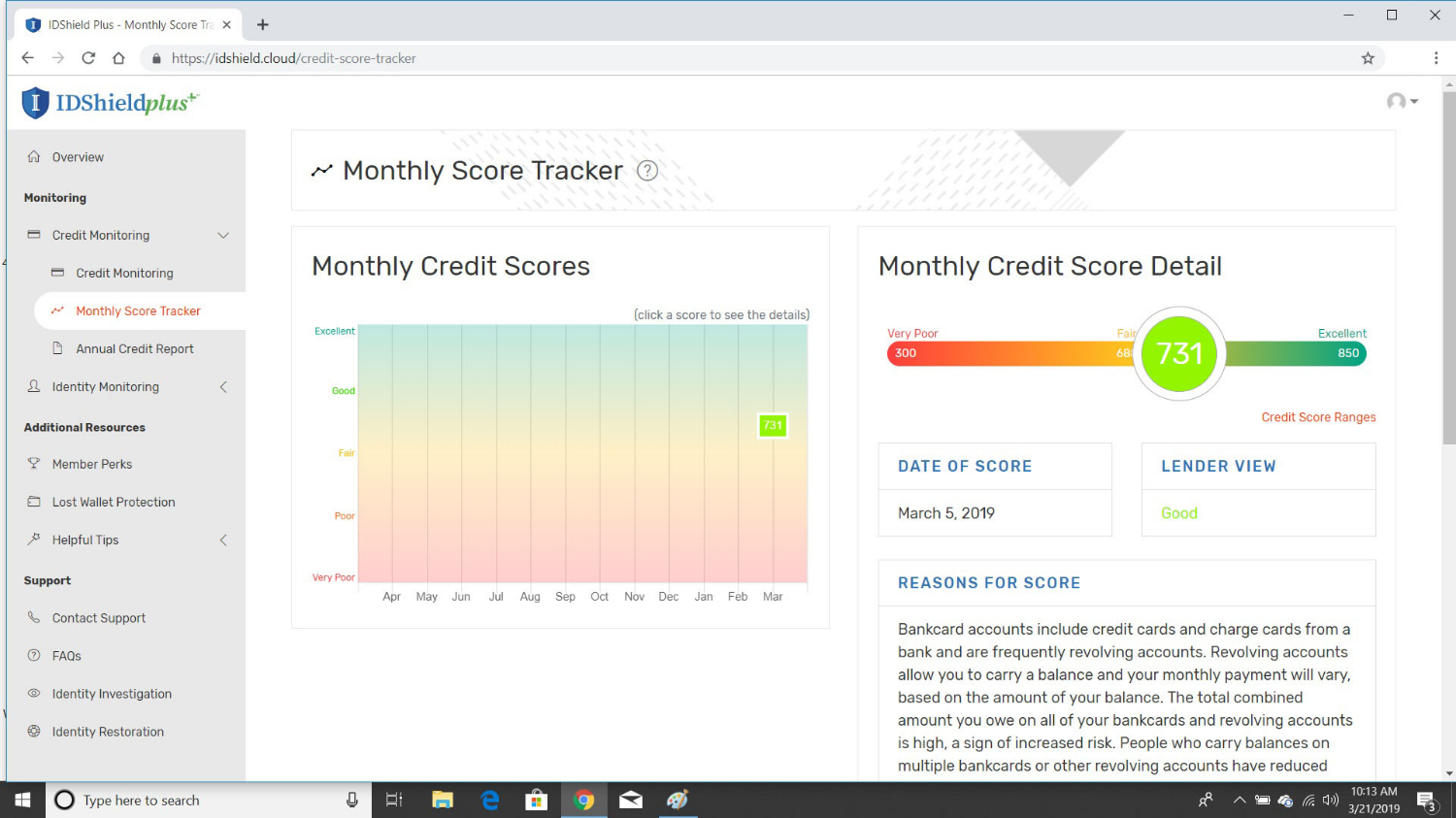The height and width of the screenshot is (818, 1456).
Task: Collapse the Credit Monitoring section chevron
Action: [x=223, y=236]
